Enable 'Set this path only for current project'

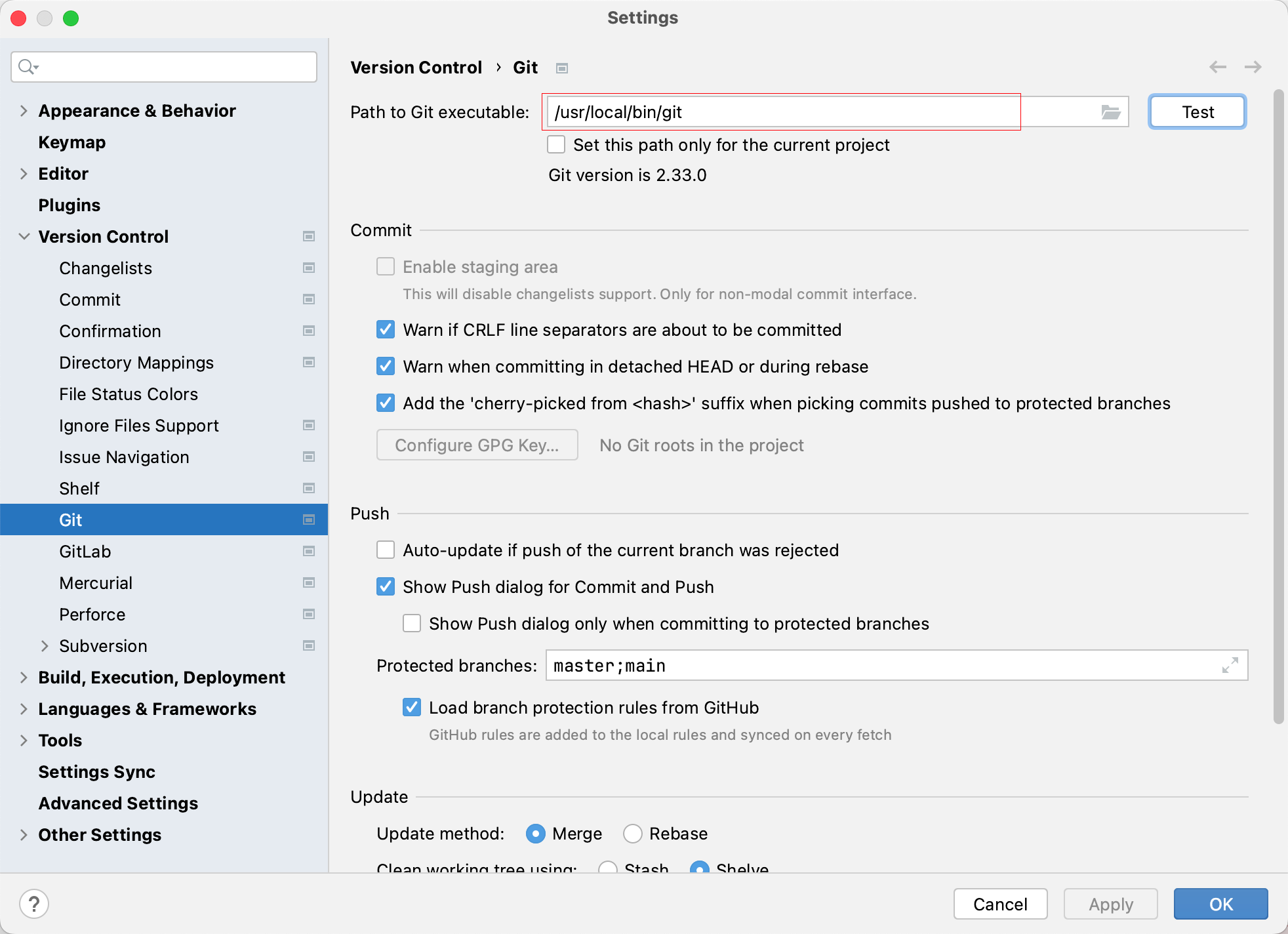556,145
